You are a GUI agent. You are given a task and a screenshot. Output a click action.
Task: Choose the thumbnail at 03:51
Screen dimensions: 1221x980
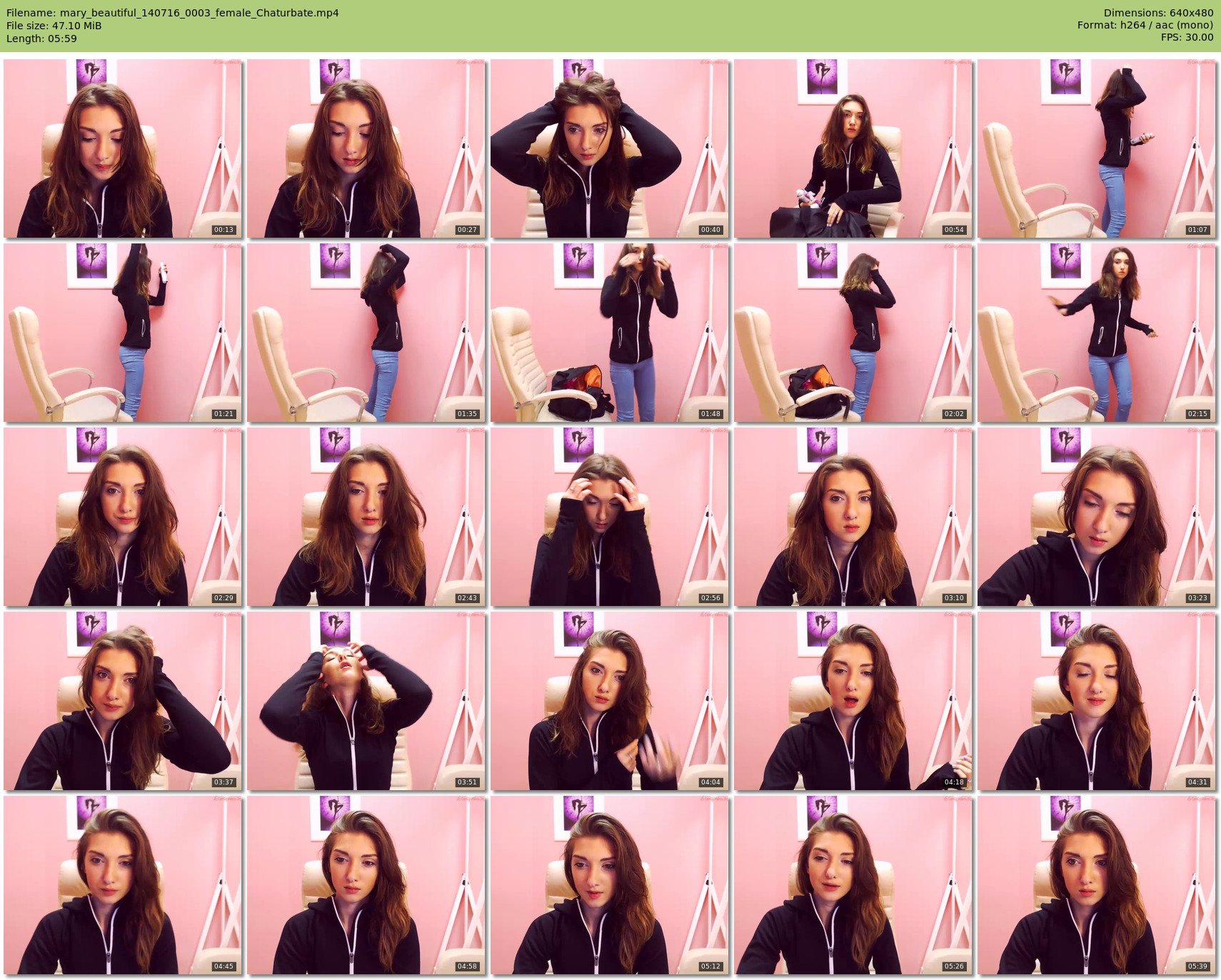(x=366, y=701)
